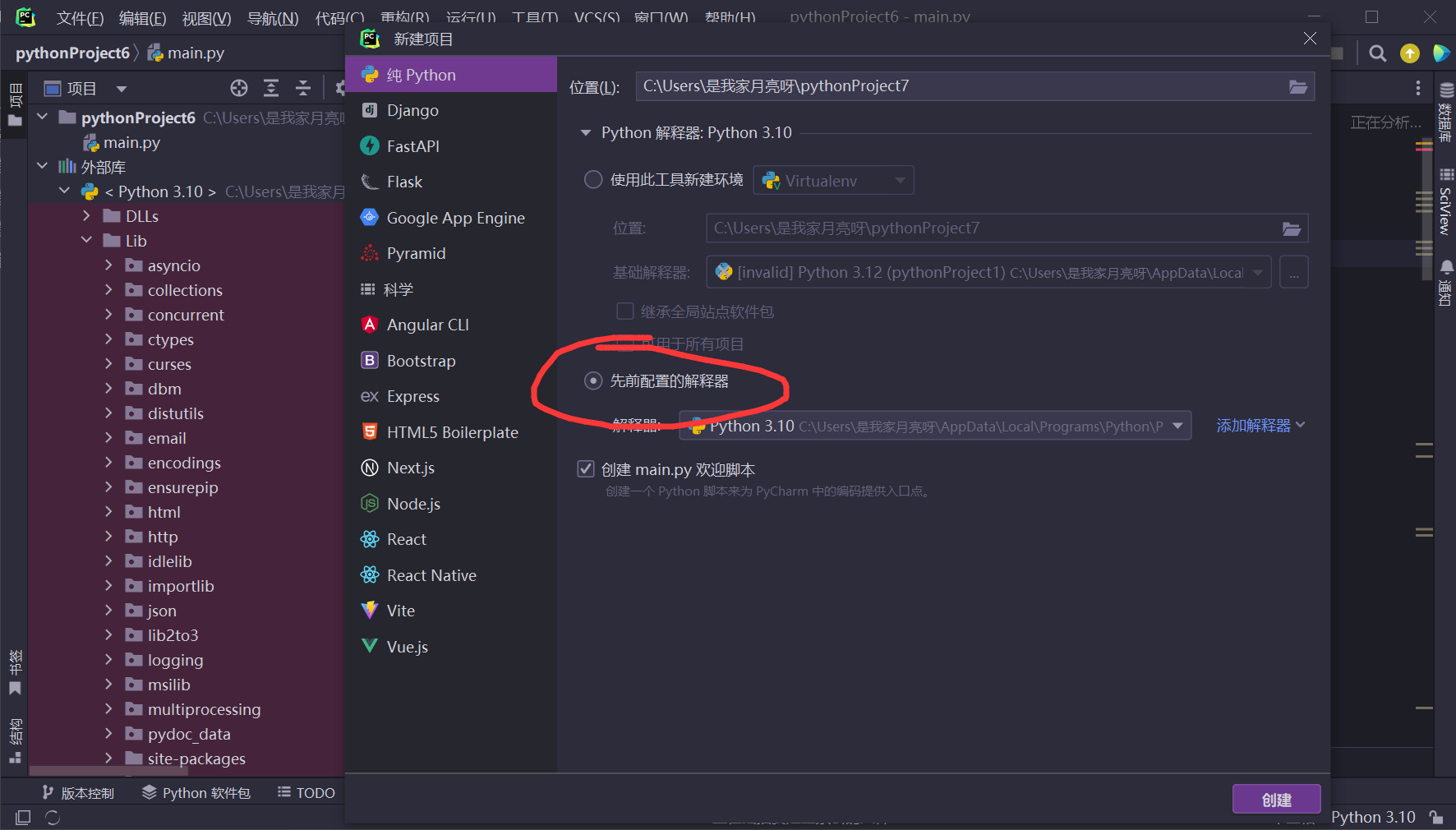Close the 新建项目 dialog
The image size is (1456, 830).
coord(1310,39)
